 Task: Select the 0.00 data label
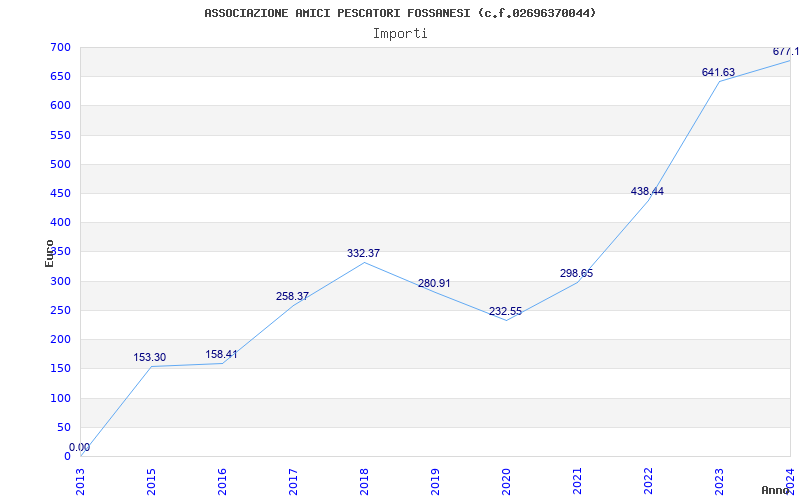click(80, 447)
